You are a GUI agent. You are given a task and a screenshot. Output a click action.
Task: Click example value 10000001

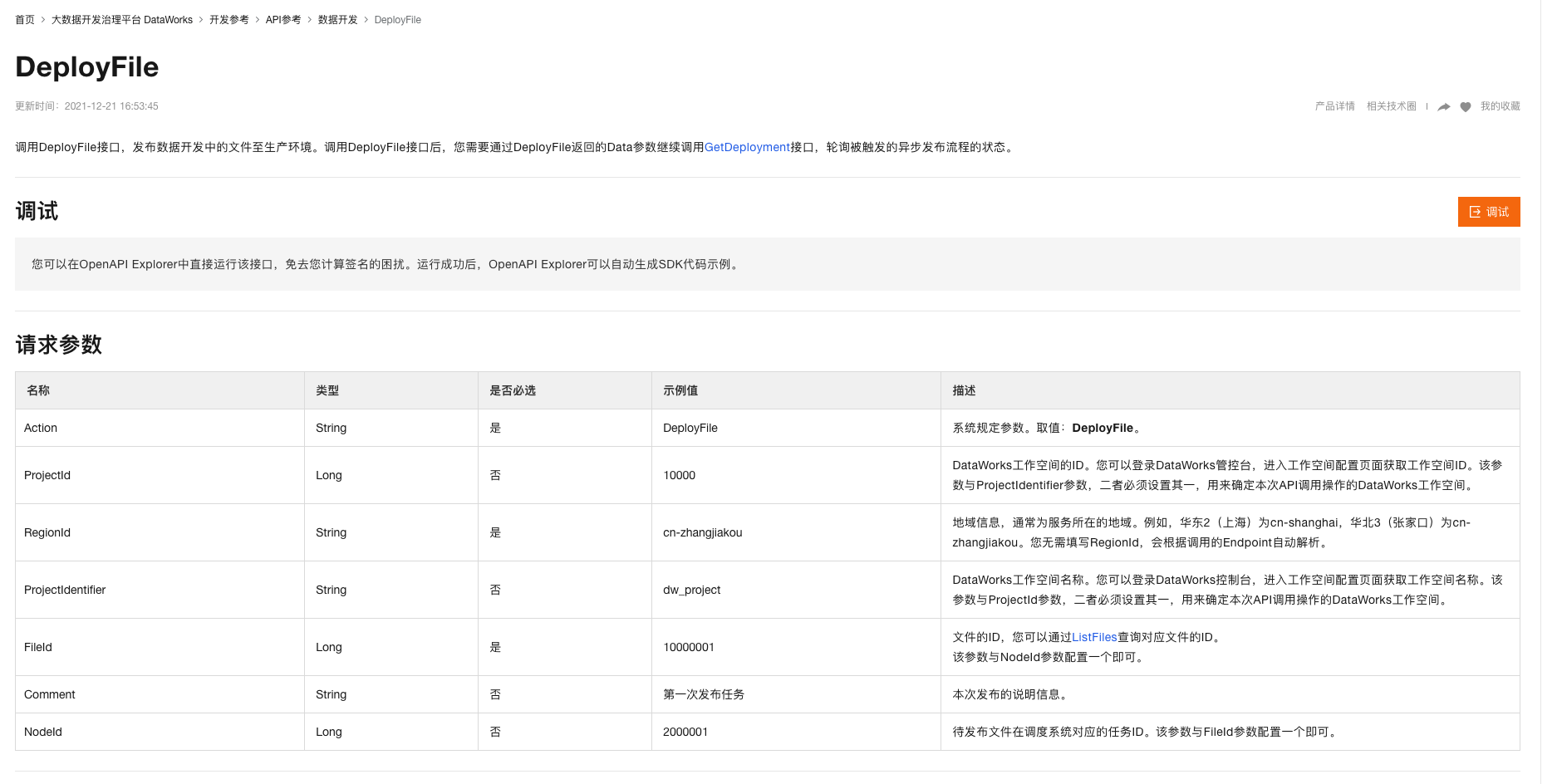point(689,647)
